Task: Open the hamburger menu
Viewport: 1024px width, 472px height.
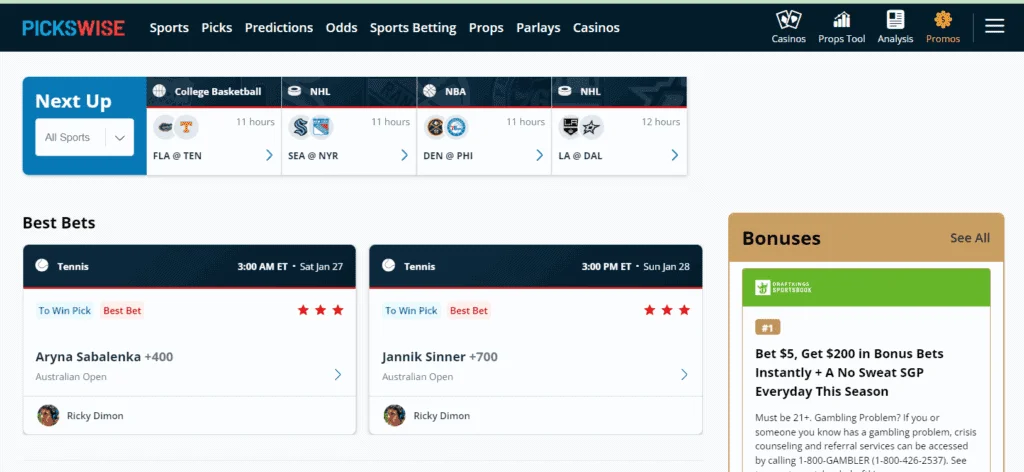Action: pos(994,26)
